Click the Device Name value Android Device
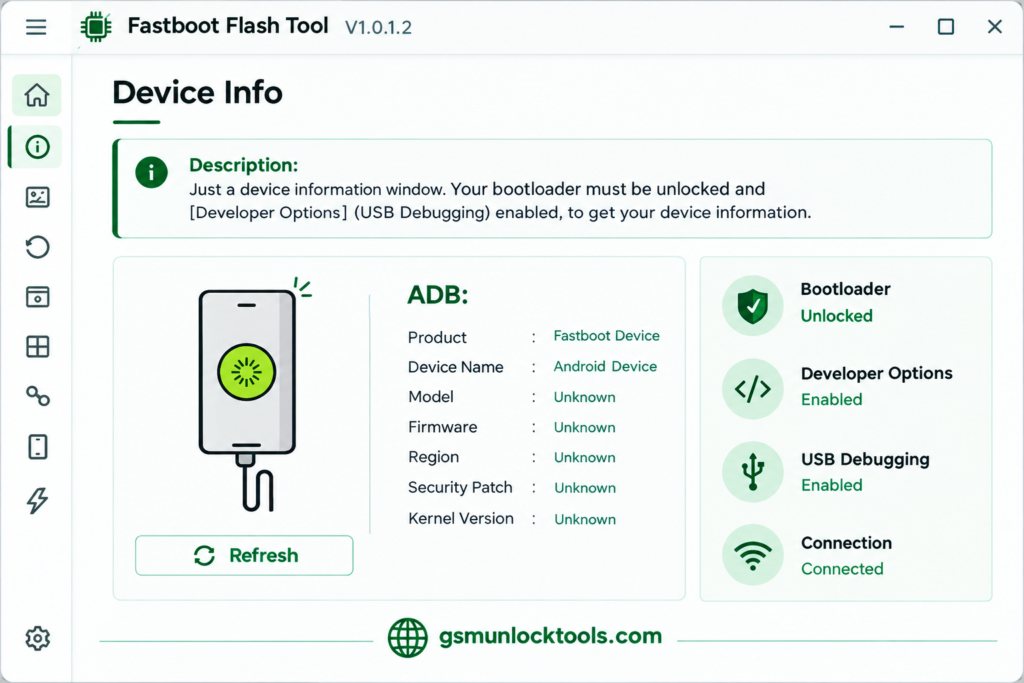The image size is (1024, 683). tap(605, 366)
